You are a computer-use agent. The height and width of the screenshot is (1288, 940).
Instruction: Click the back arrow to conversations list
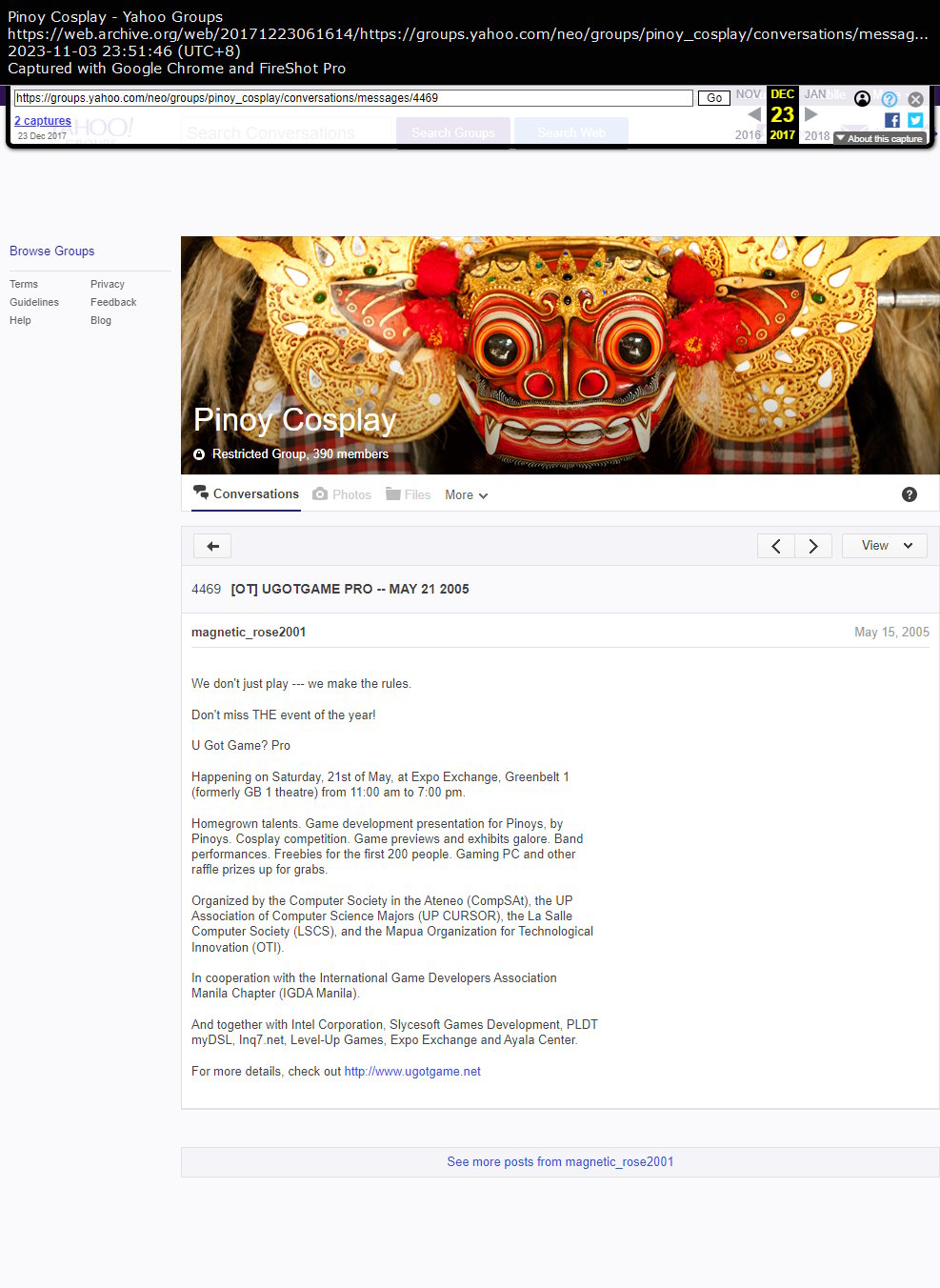(x=212, y=546)
